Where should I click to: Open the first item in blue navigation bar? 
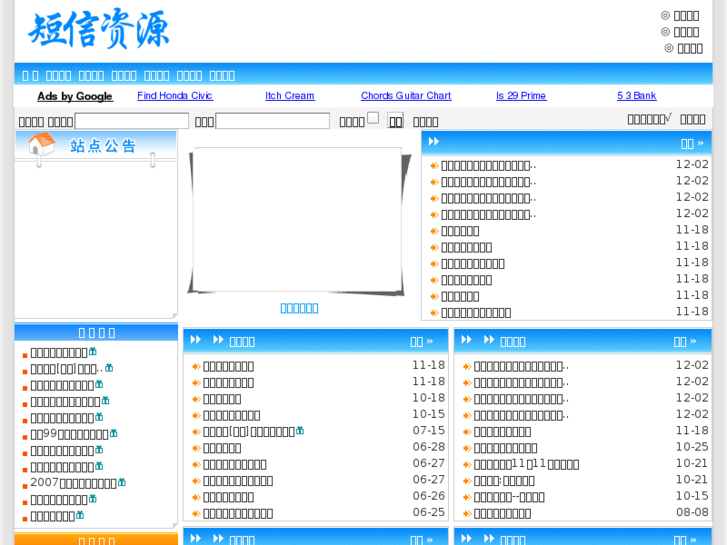tap(31, 75)
